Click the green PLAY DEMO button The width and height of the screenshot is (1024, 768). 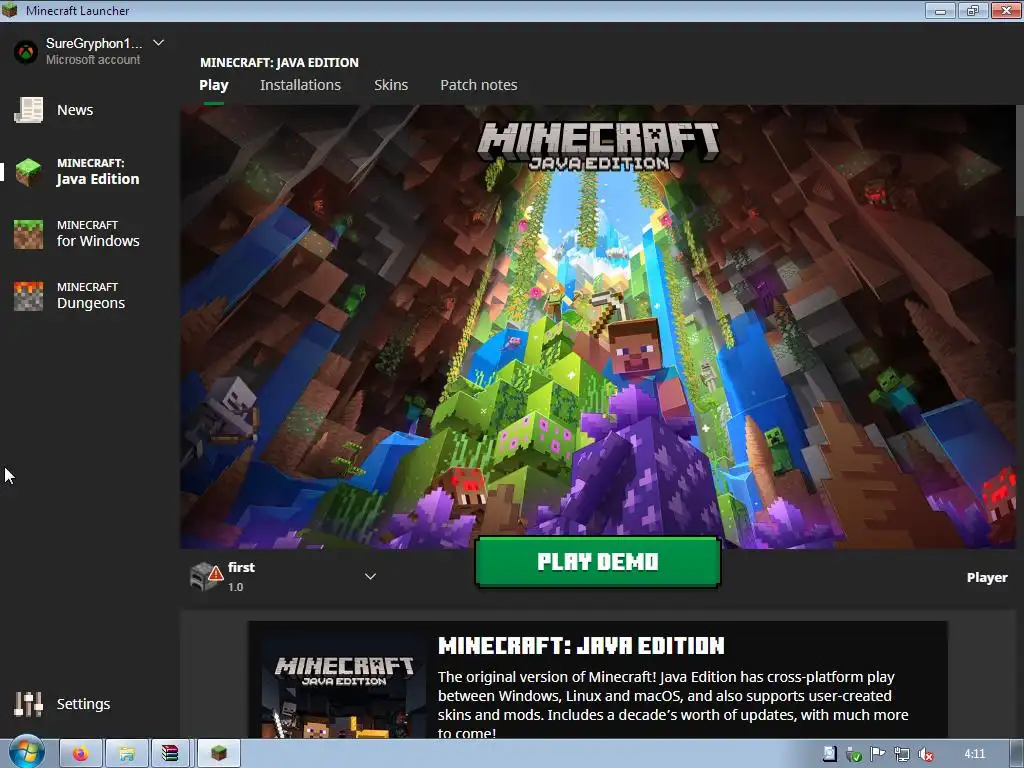tap(598, 562)
